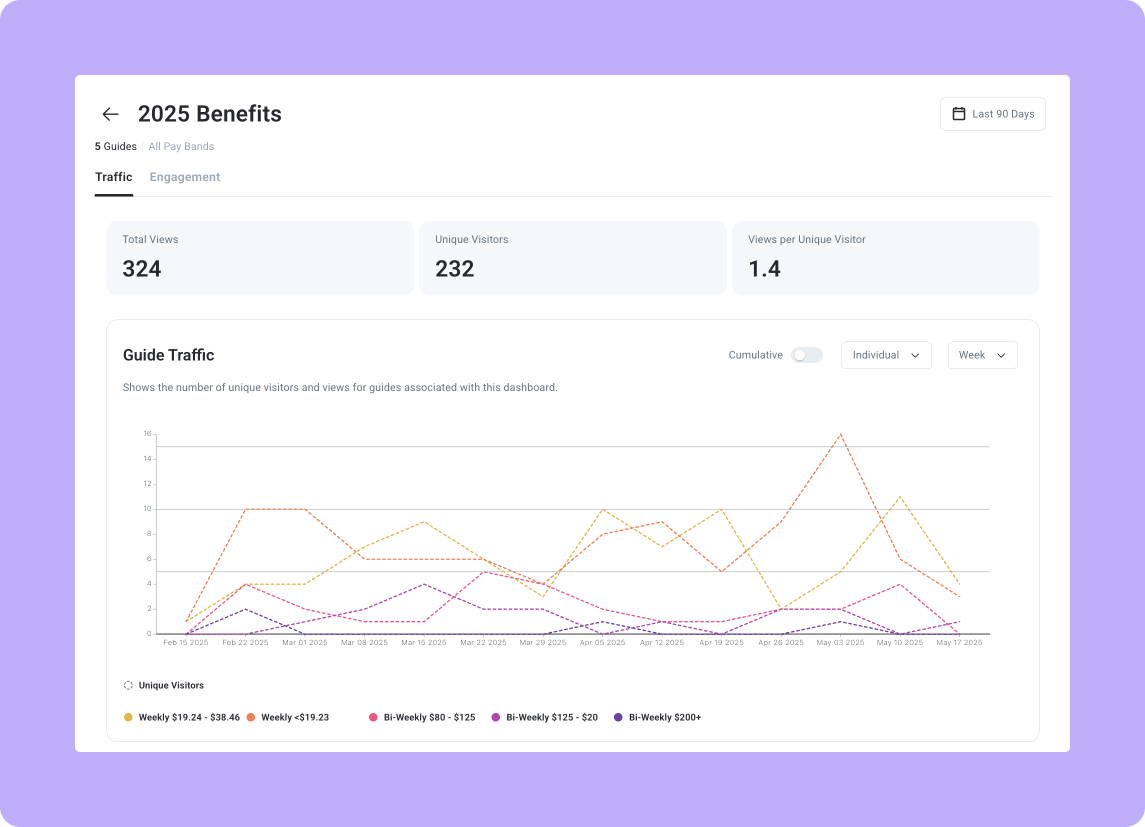This screenshot has height=827, width=1145.
Task: Switch to the Engagement tab
Action: (185, 177)
